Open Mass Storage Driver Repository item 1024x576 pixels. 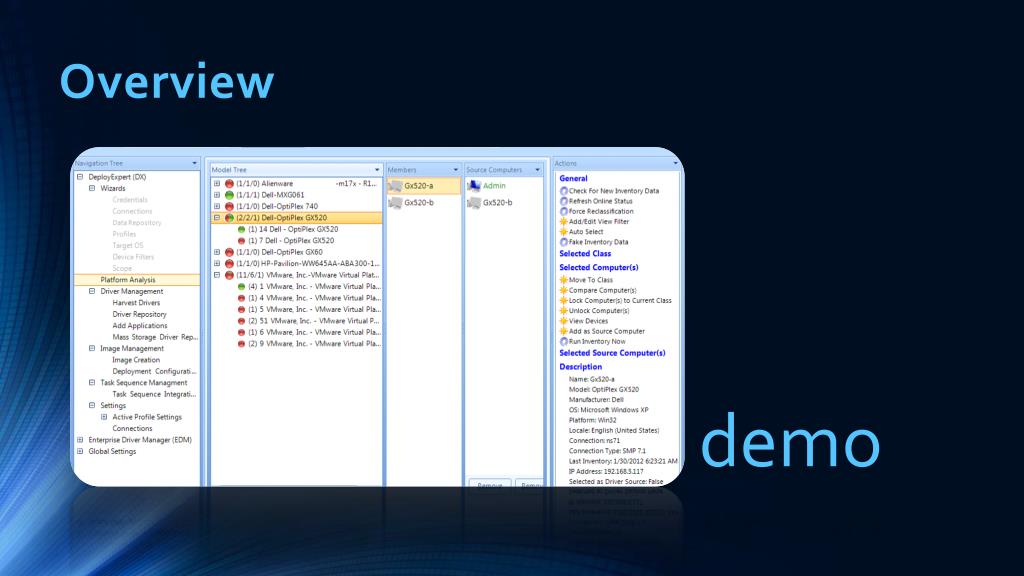155,337
